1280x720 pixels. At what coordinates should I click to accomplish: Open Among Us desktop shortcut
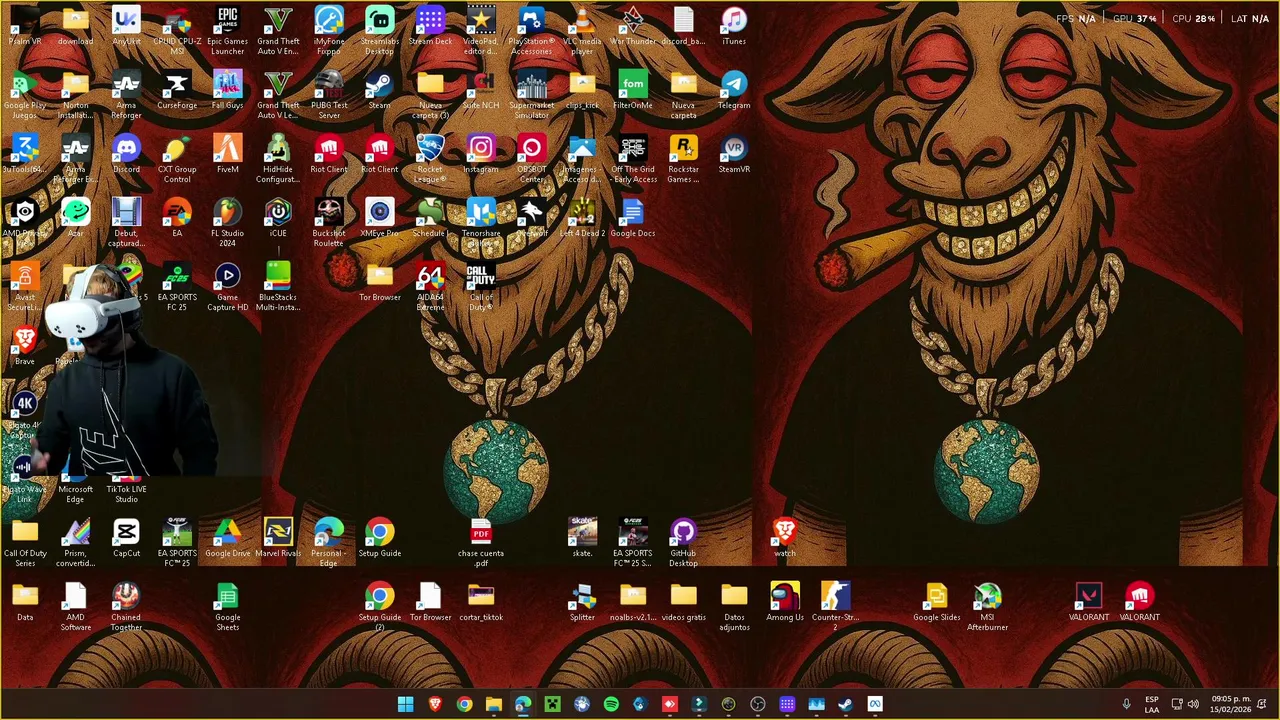tap(785, 603)
